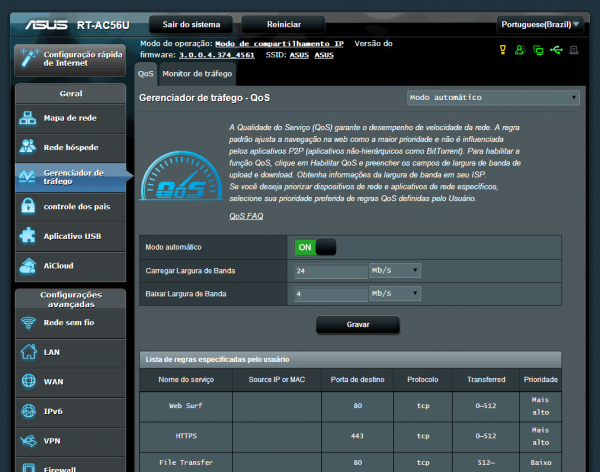600x472 pixels.
Task: Click the Gravar save button
Action: pyautogui.click(x=358, y=325)
